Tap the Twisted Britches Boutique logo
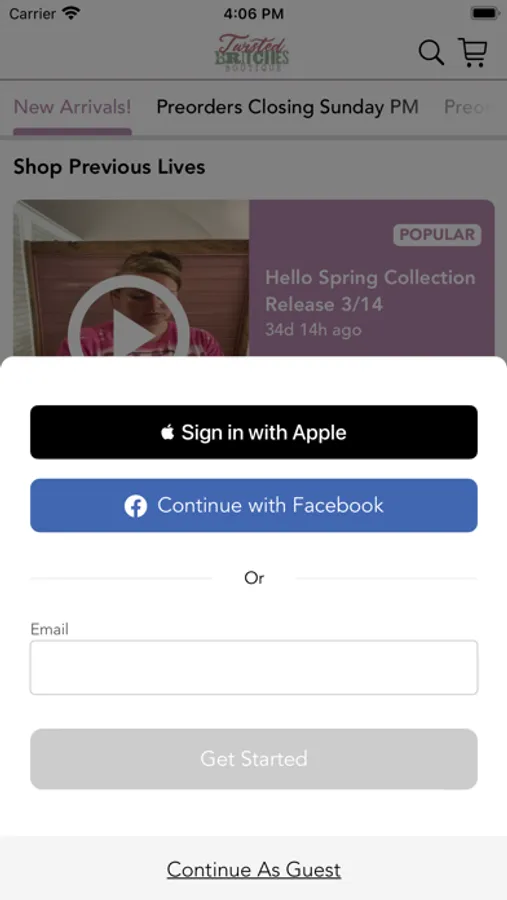Image resolution: width=507 pixels, height=900 pixels. pyautogui.click(x=252, y=53)
